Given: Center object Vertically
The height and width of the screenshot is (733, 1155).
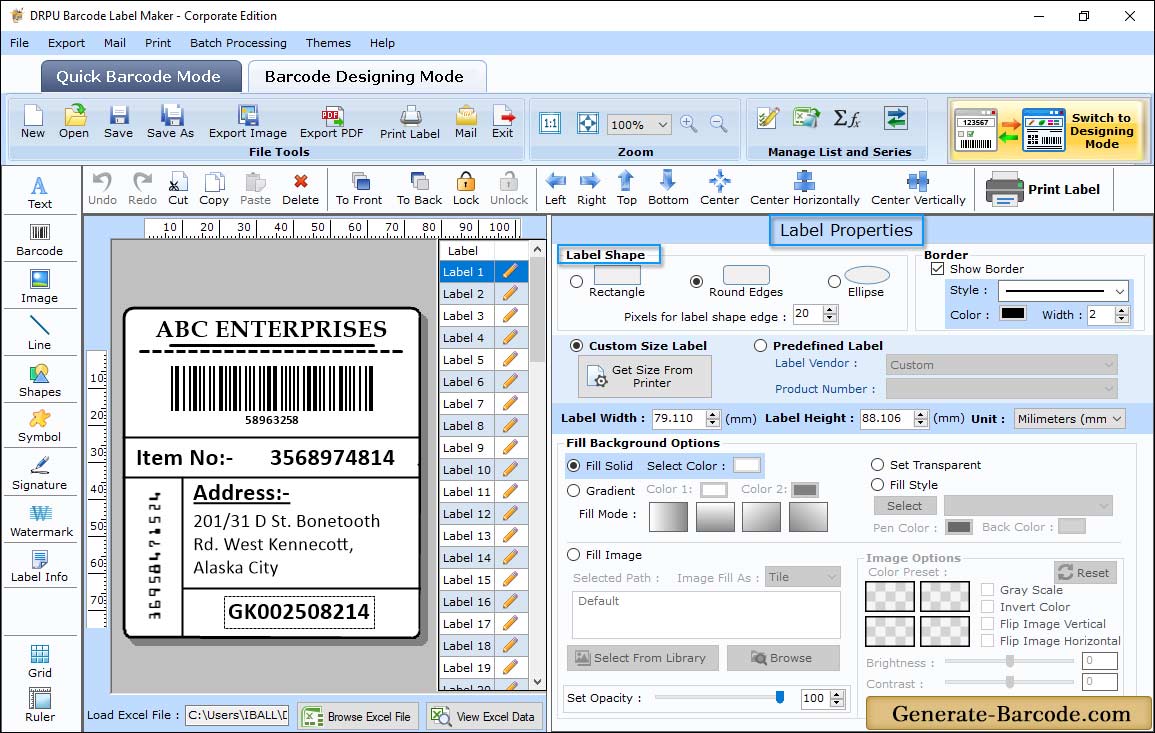Looking at the screenshot, I should [x=918, y=189].
